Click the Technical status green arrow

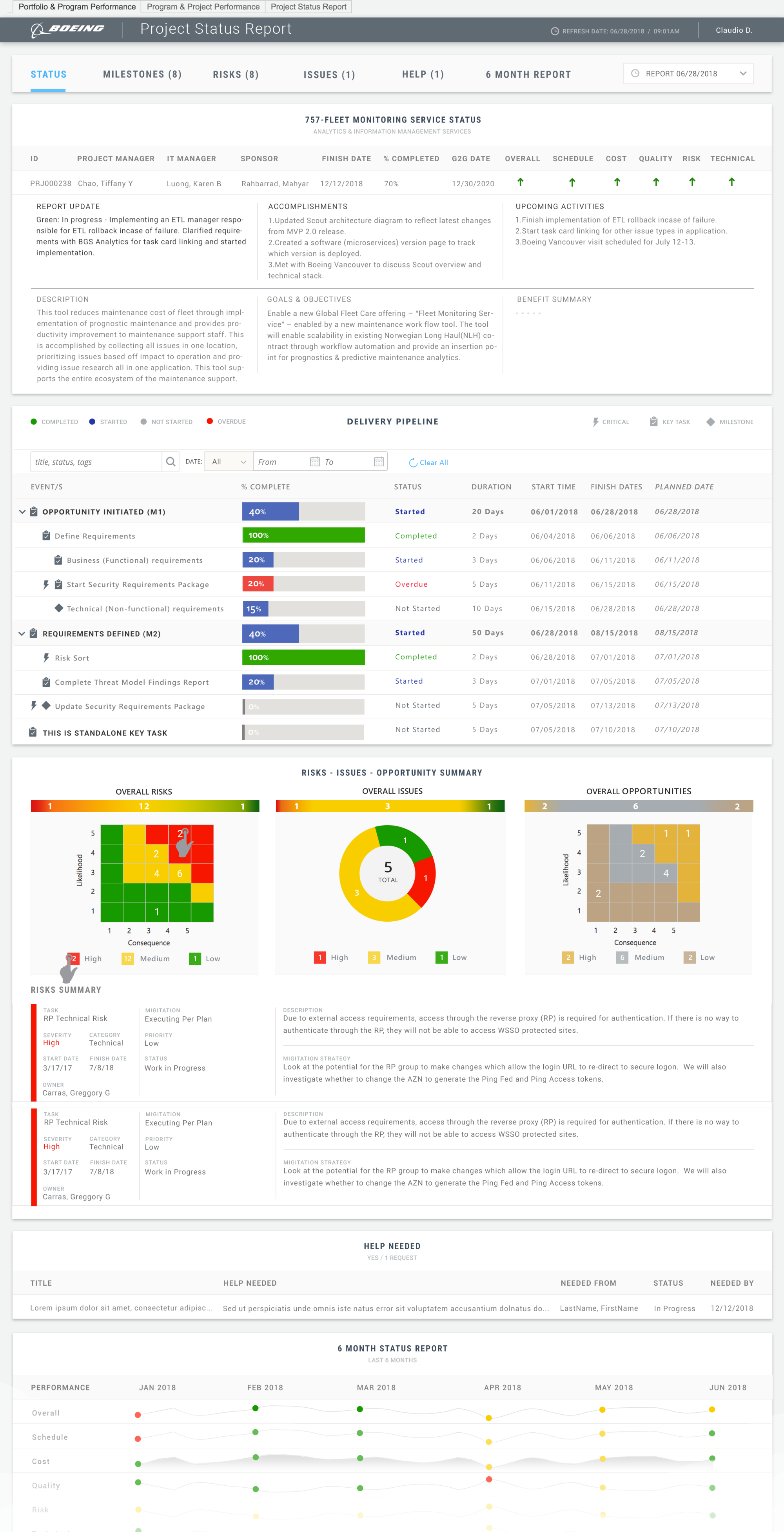click(732, 182)
